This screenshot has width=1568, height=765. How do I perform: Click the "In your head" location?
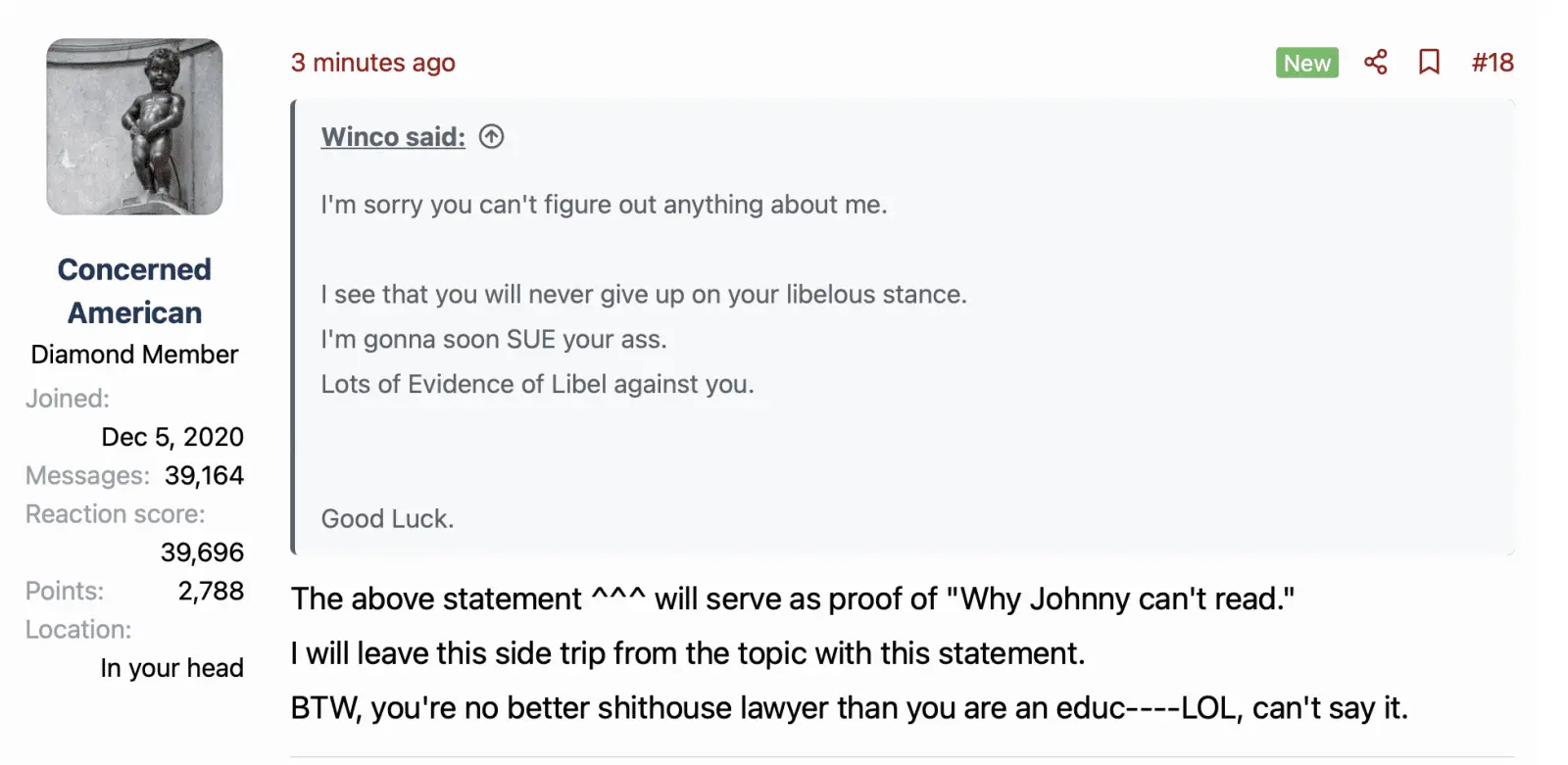pyautogui.click(x=171, y=668)
